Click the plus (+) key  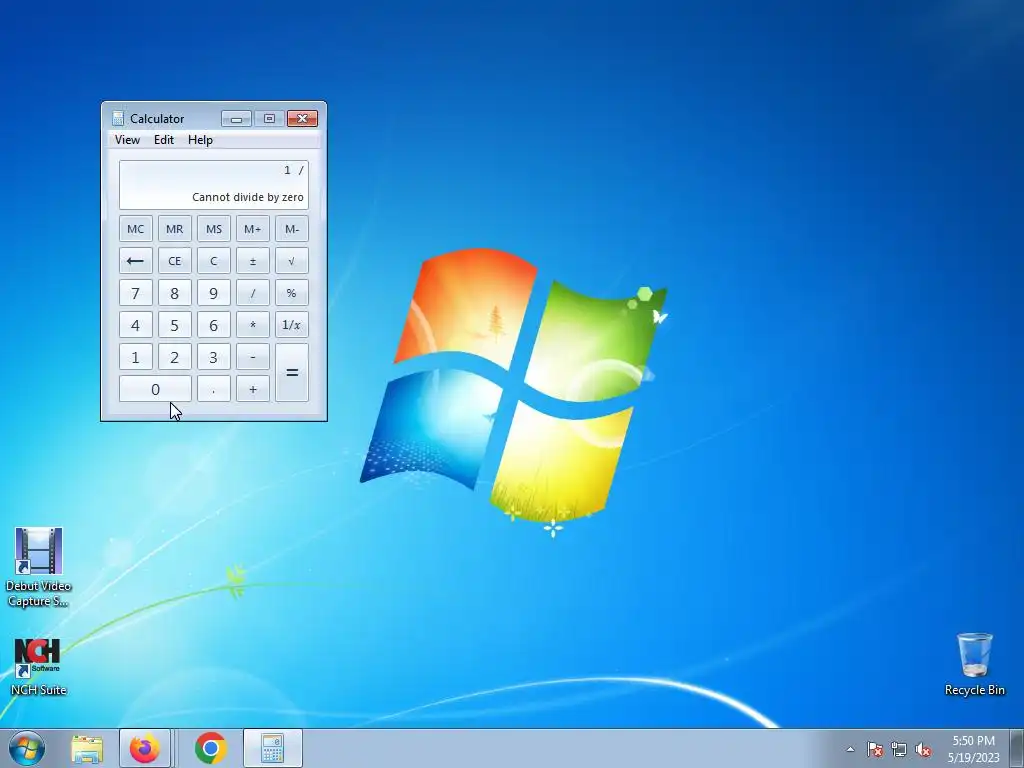253,389
